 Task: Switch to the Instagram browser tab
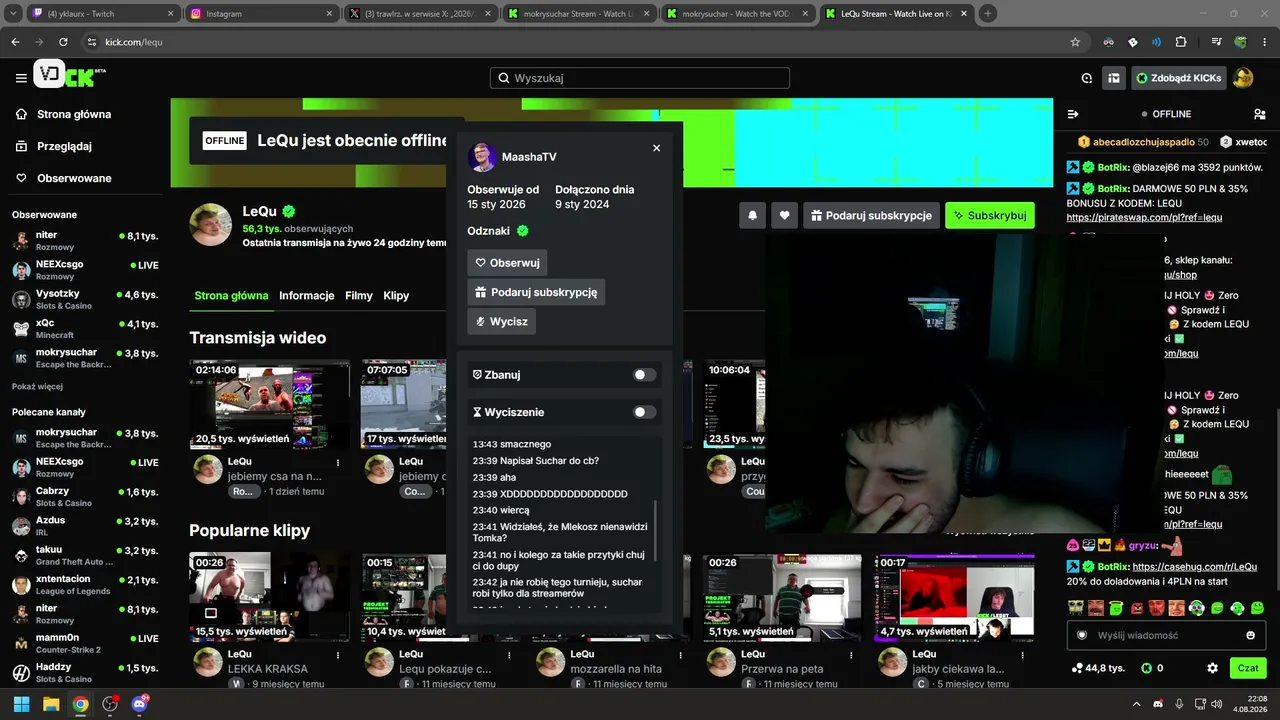pyautogui.click(x=261, y=14)
